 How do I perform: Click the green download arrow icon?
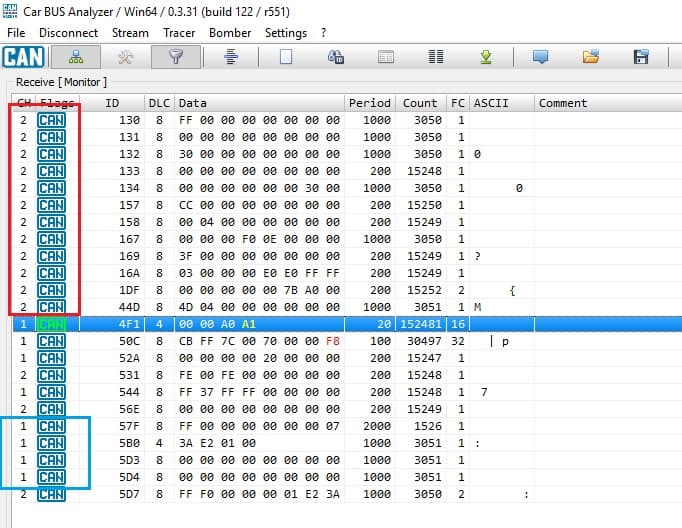click(x=486, y=57)
